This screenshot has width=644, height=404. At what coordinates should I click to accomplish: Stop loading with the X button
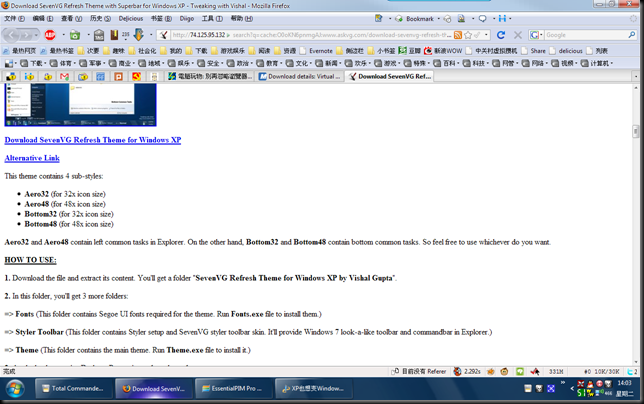518,35
